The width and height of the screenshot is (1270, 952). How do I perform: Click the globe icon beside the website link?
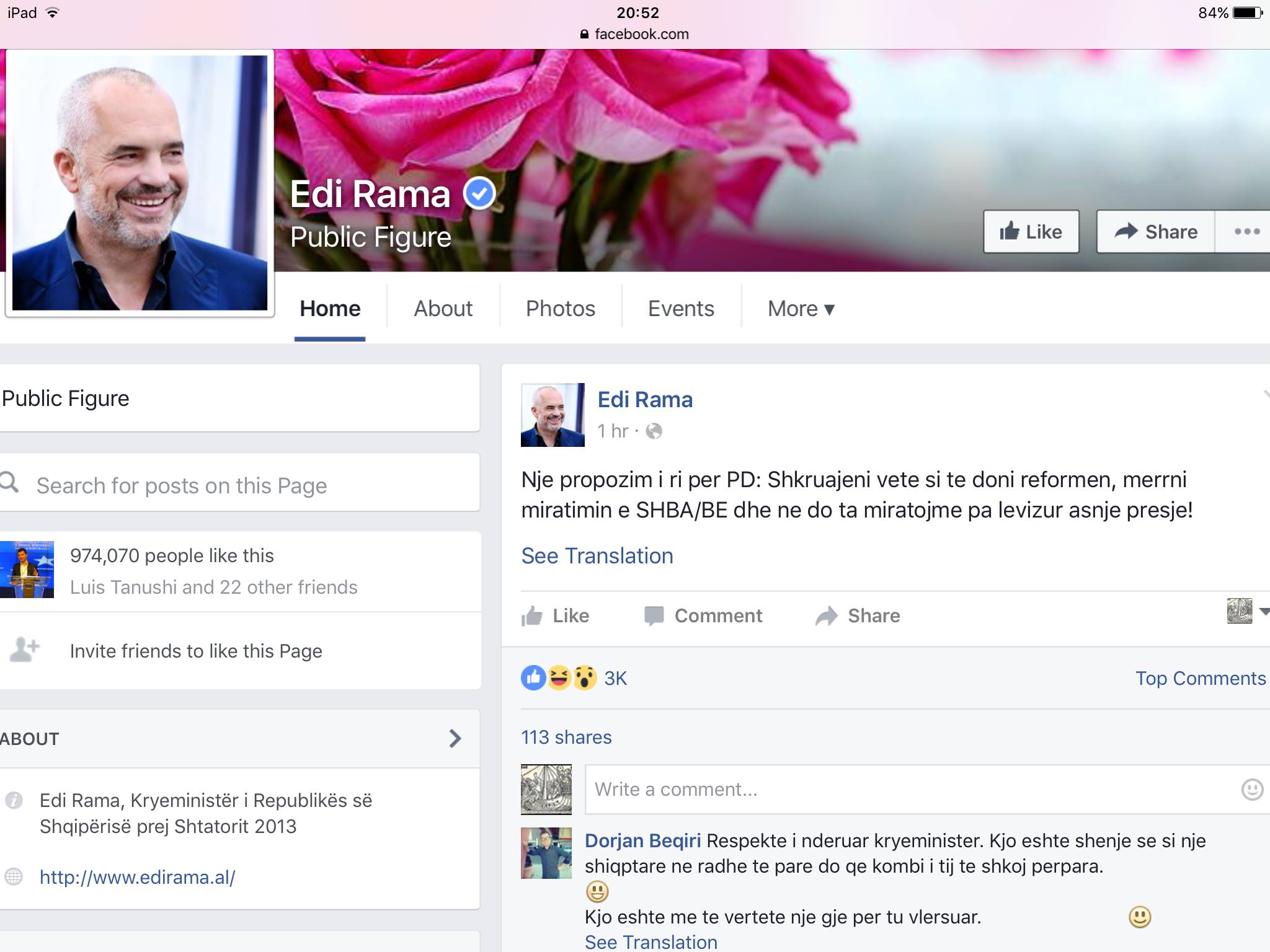(14, 876)
